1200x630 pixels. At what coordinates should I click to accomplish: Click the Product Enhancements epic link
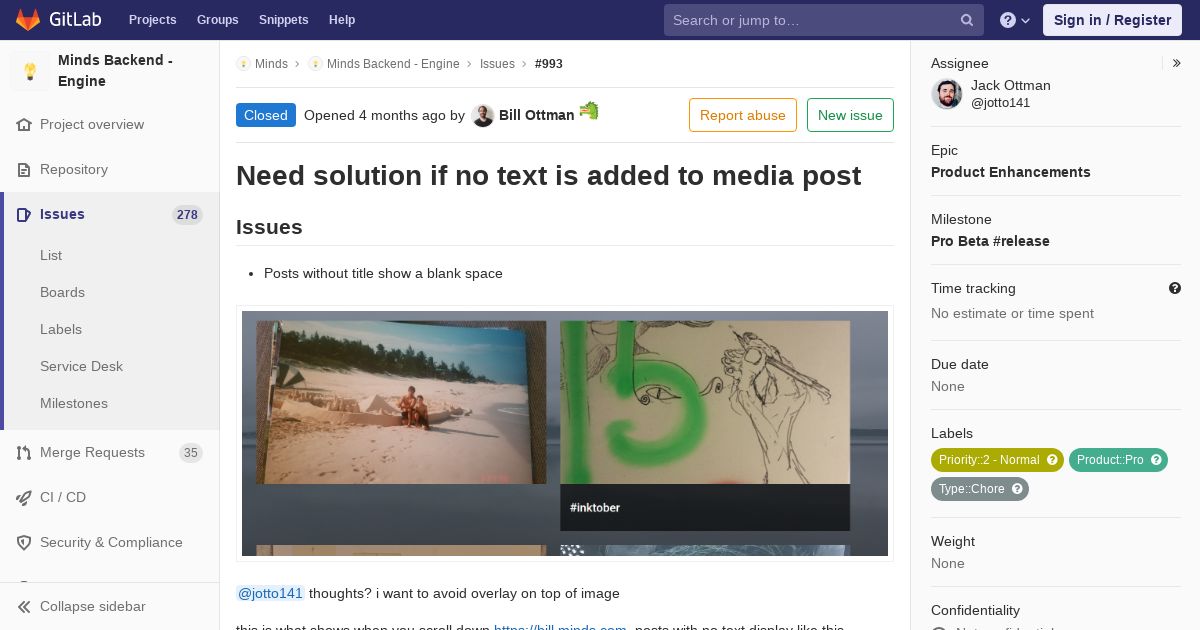[1010, 172]
